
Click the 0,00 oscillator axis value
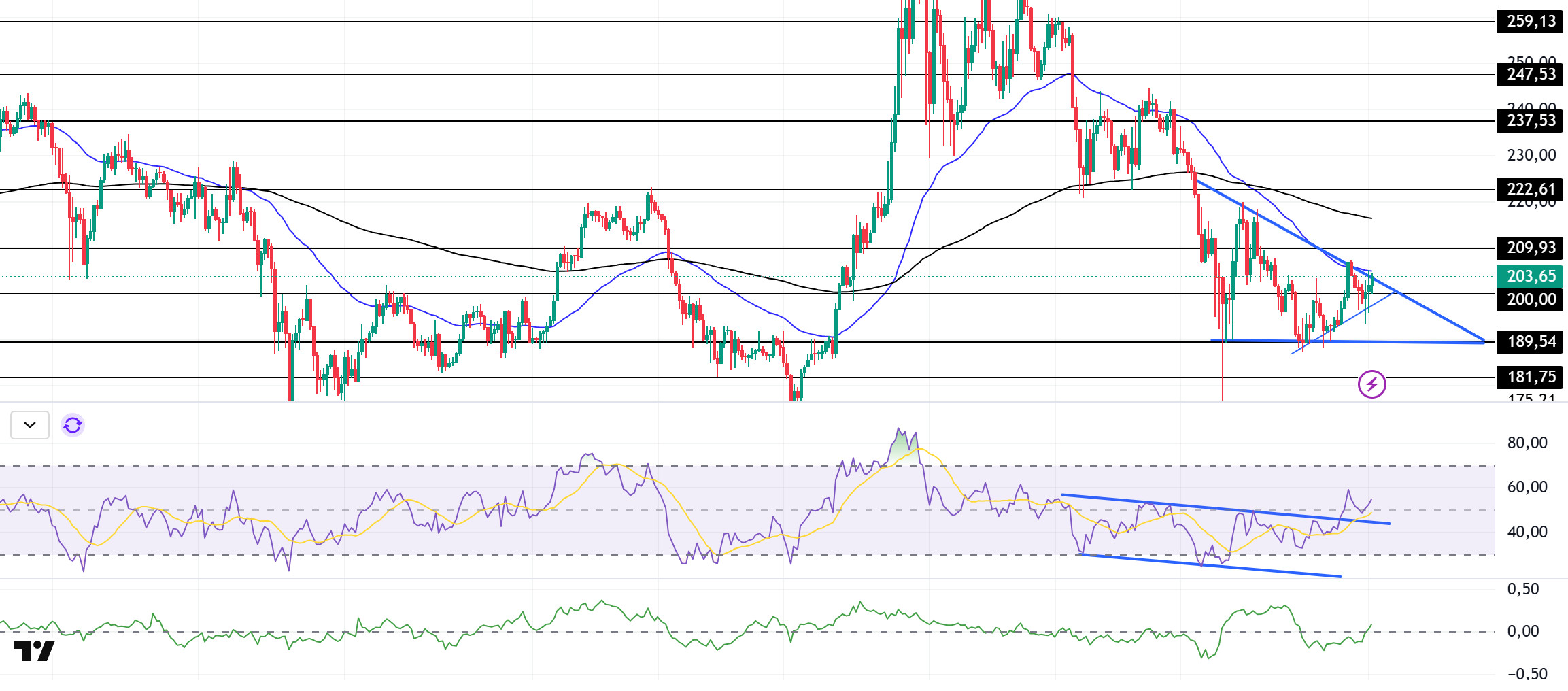1523,632
